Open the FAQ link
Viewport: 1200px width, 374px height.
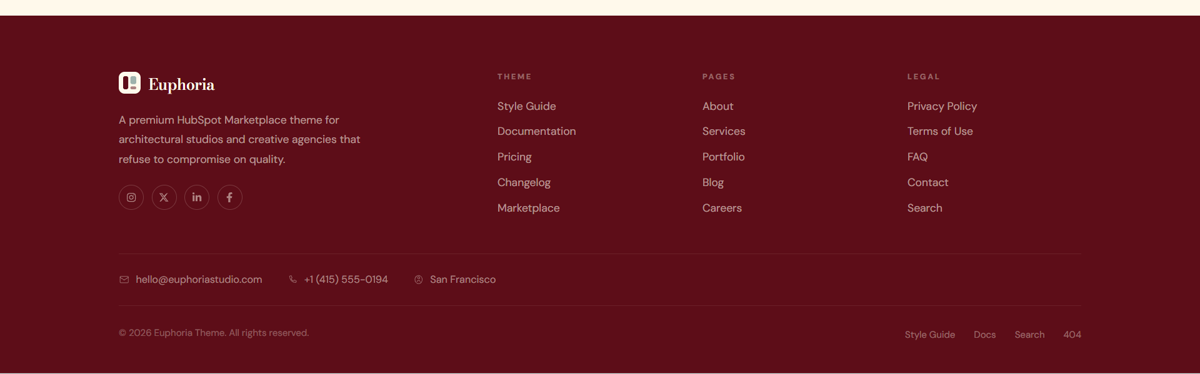point(918,157)
